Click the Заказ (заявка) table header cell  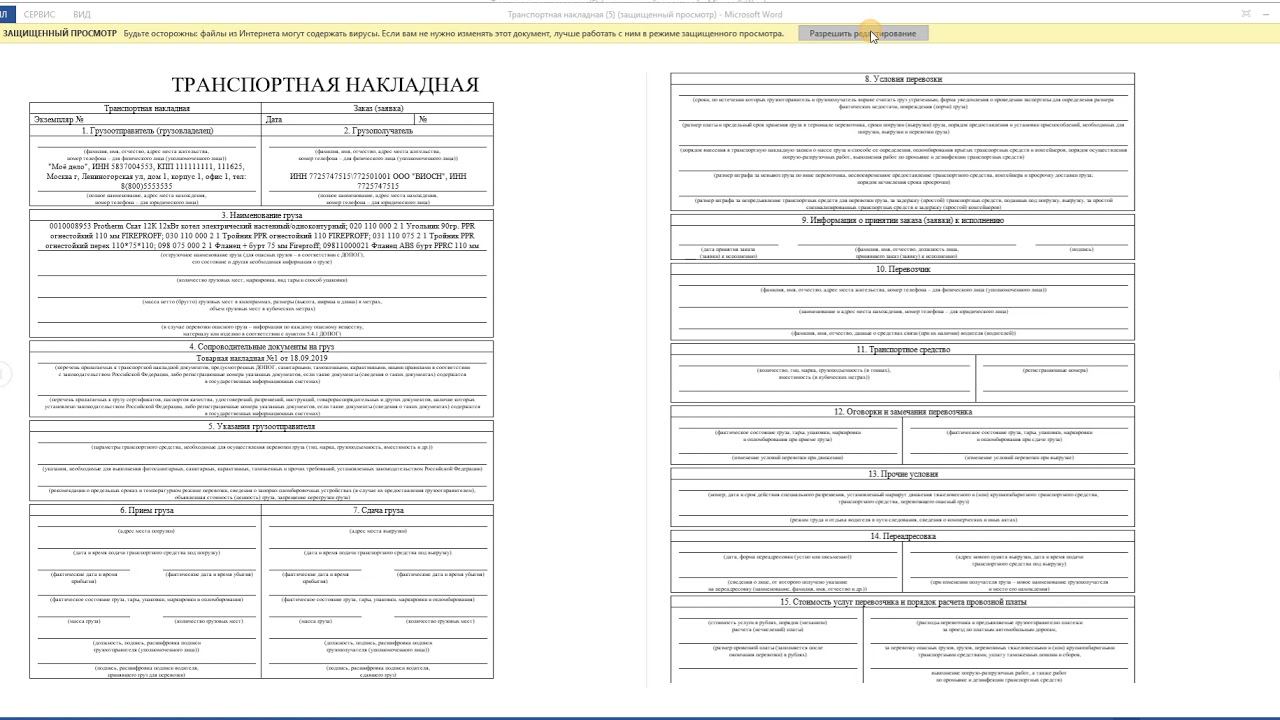tap(378, 108)
